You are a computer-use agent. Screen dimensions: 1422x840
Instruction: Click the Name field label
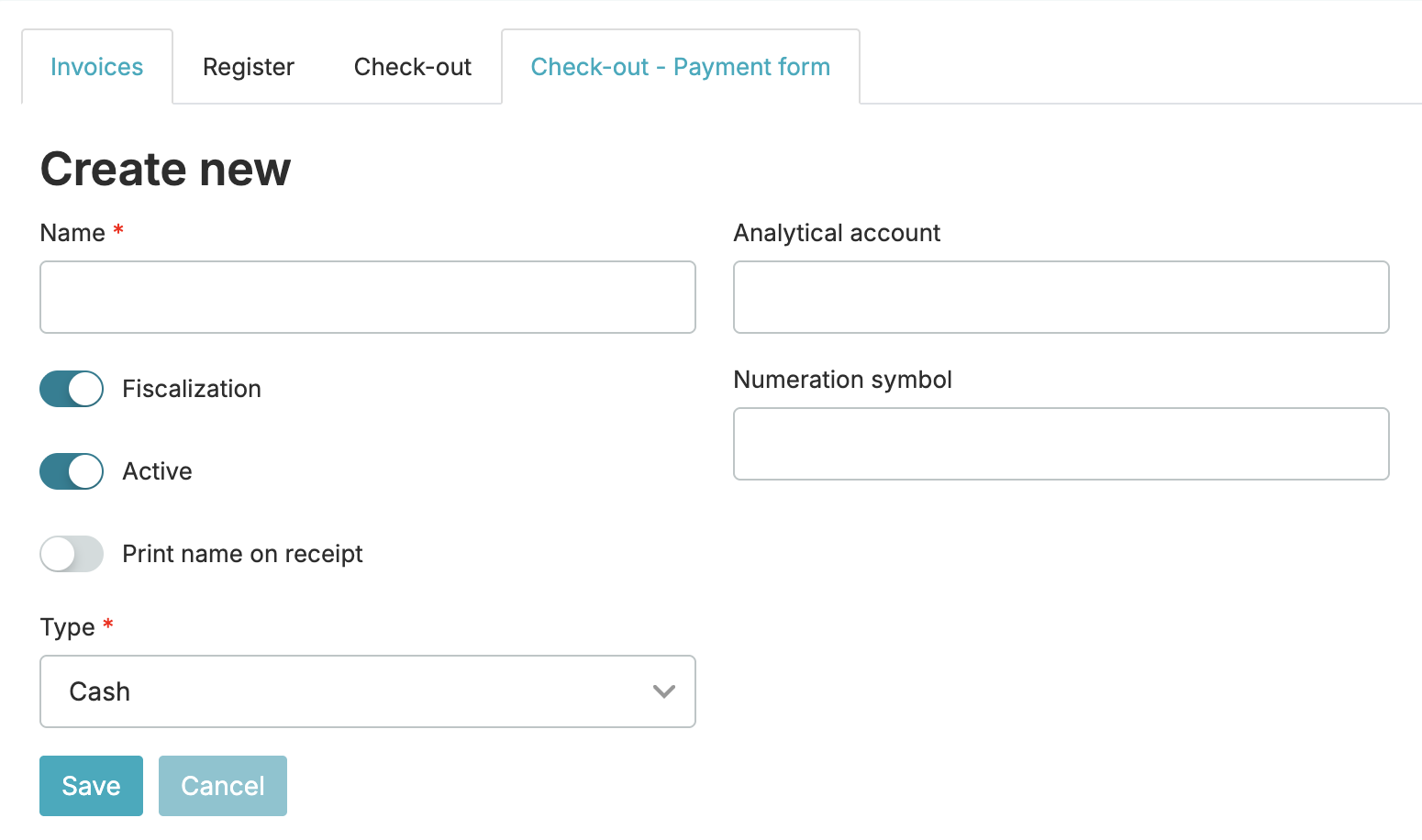point(72,233)
